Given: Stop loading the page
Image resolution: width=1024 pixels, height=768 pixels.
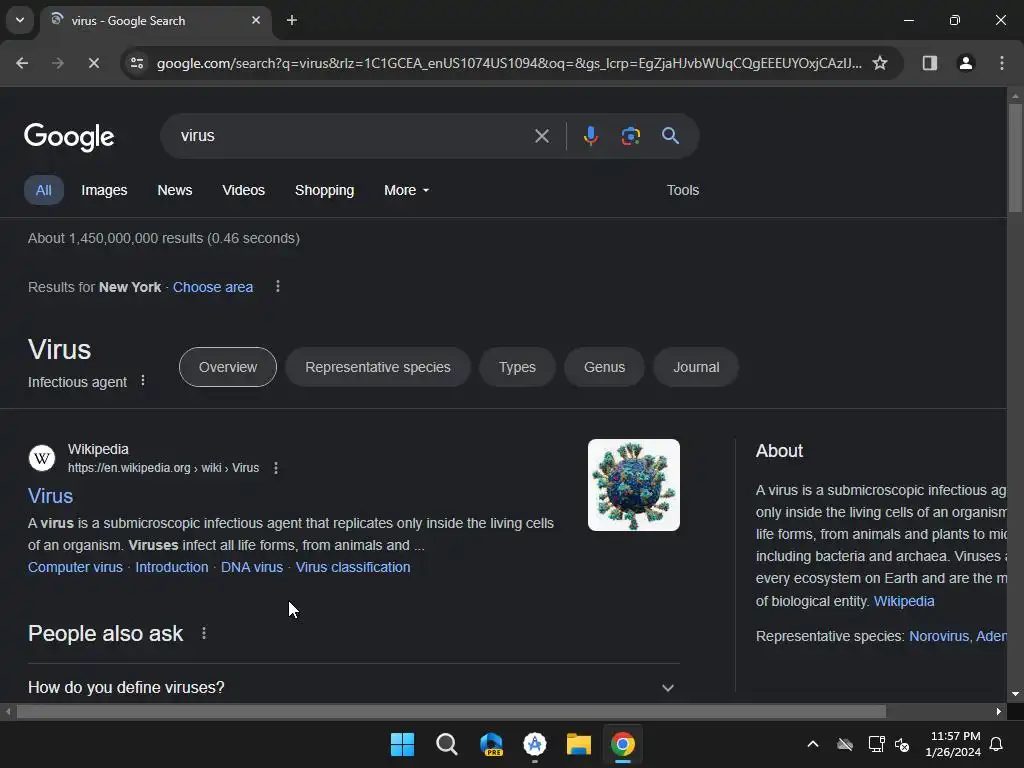Looking at the screenshot, I should pyautogui.click(x=93, y=63).
